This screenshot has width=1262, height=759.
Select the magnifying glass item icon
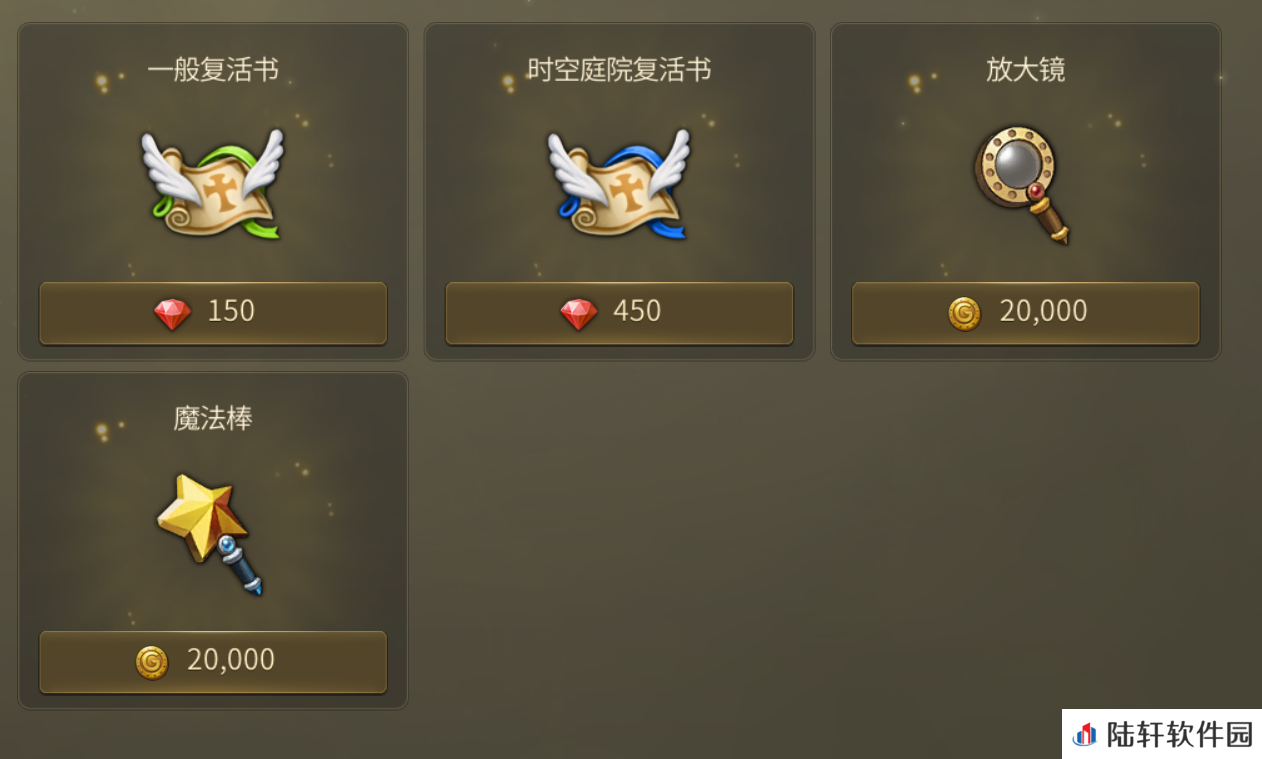click(x=1021, y=184)
